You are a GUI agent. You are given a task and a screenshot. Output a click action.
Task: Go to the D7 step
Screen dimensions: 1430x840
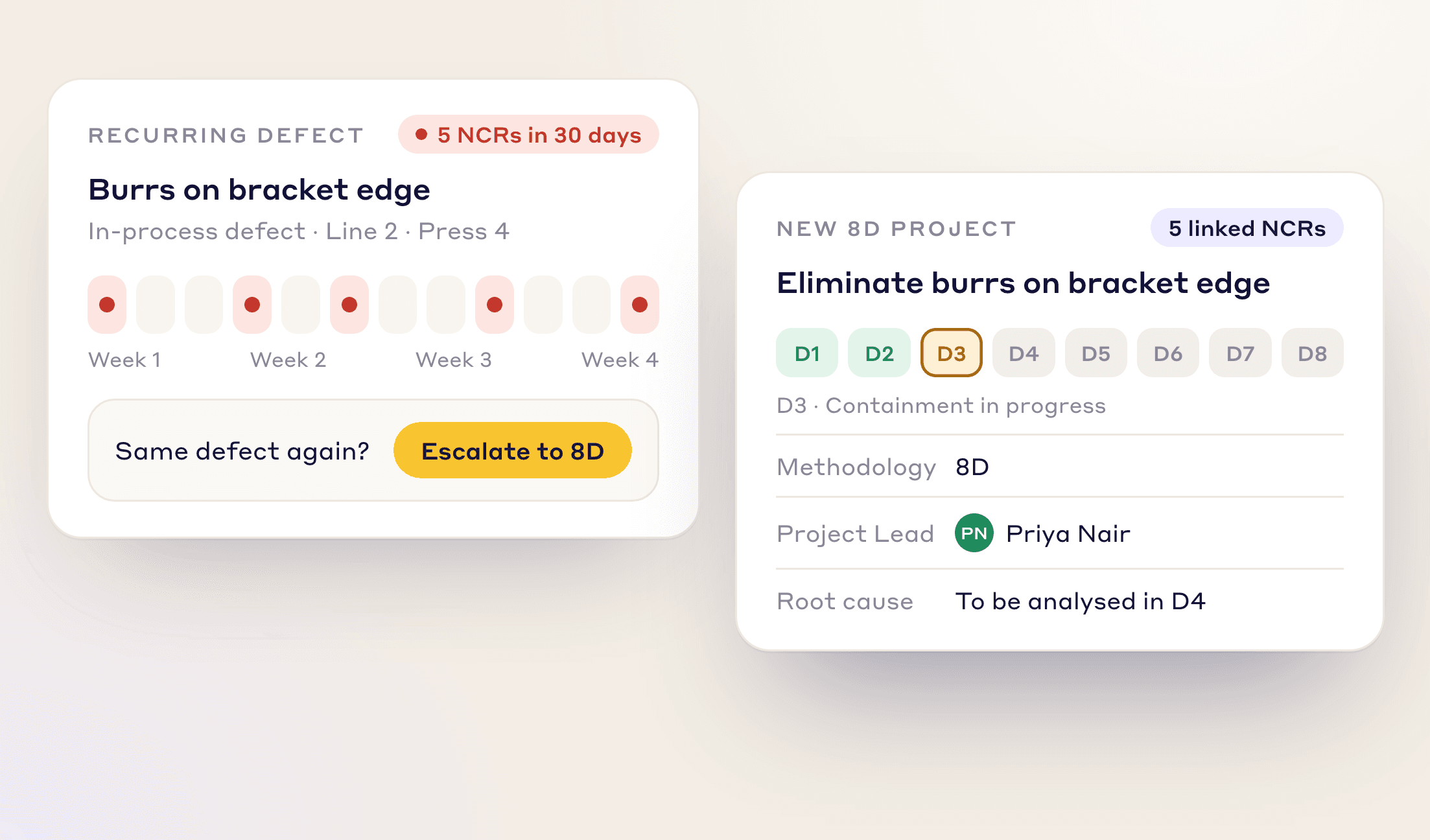1240,353
